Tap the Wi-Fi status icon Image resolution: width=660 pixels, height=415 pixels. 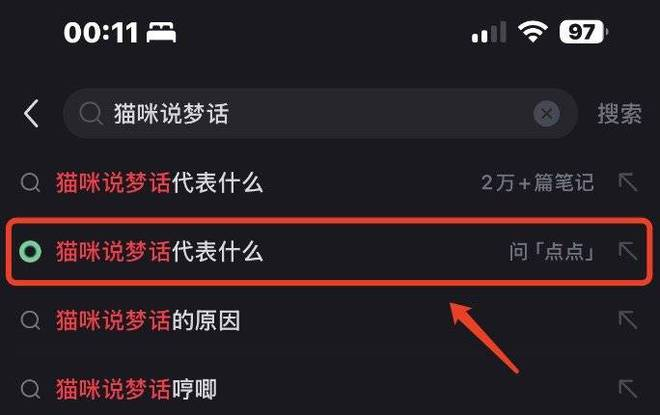click(532, 32)
